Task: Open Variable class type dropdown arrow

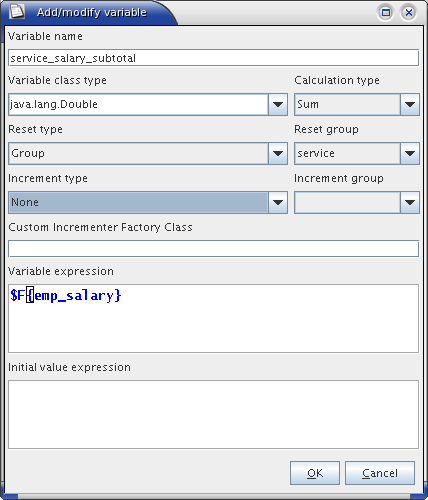Action: pos(278,104)
